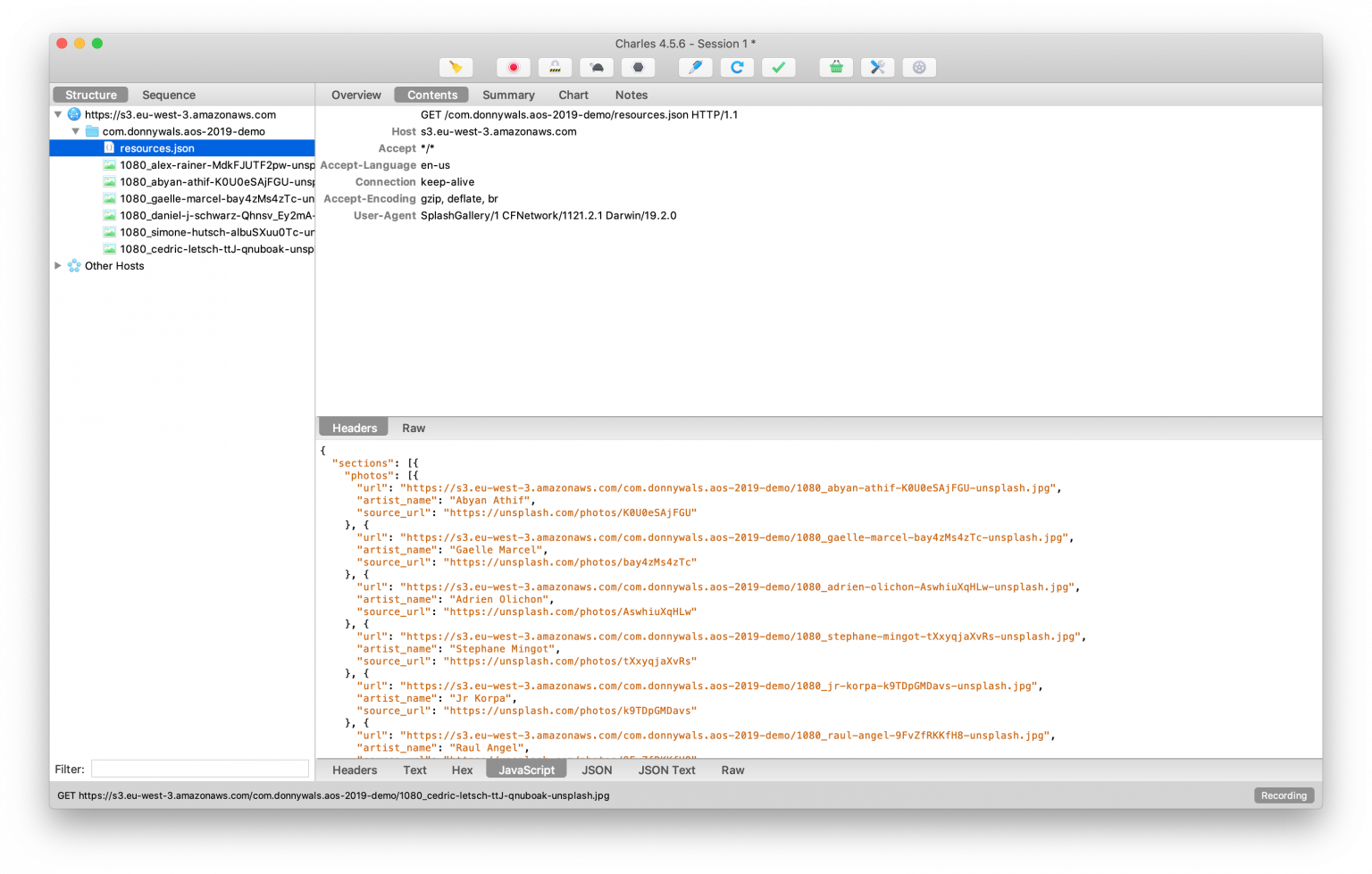Expand the Other Hosts entry

pos(57,265)
